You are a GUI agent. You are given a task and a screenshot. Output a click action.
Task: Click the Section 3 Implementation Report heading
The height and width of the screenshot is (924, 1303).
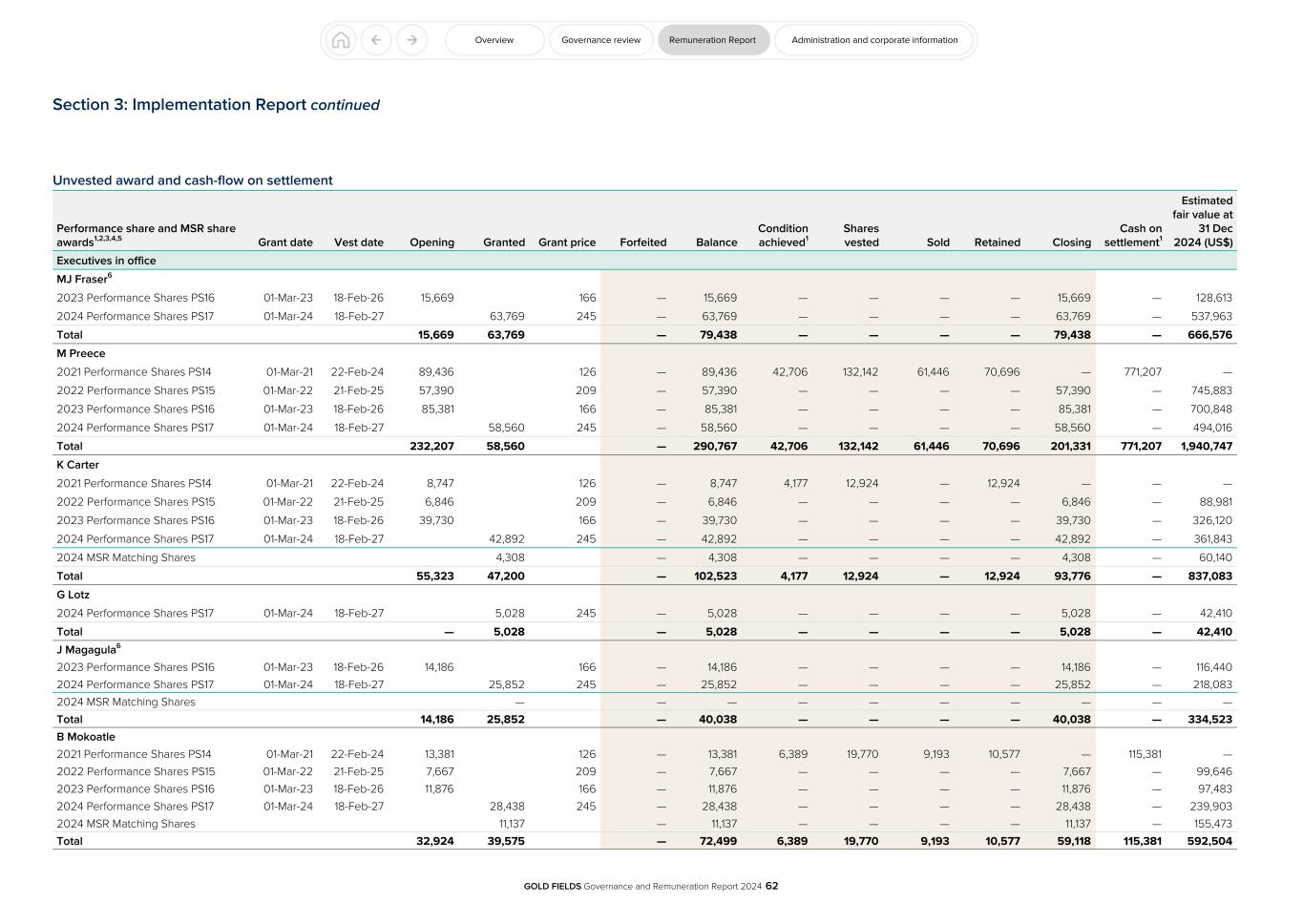point(217,105)
